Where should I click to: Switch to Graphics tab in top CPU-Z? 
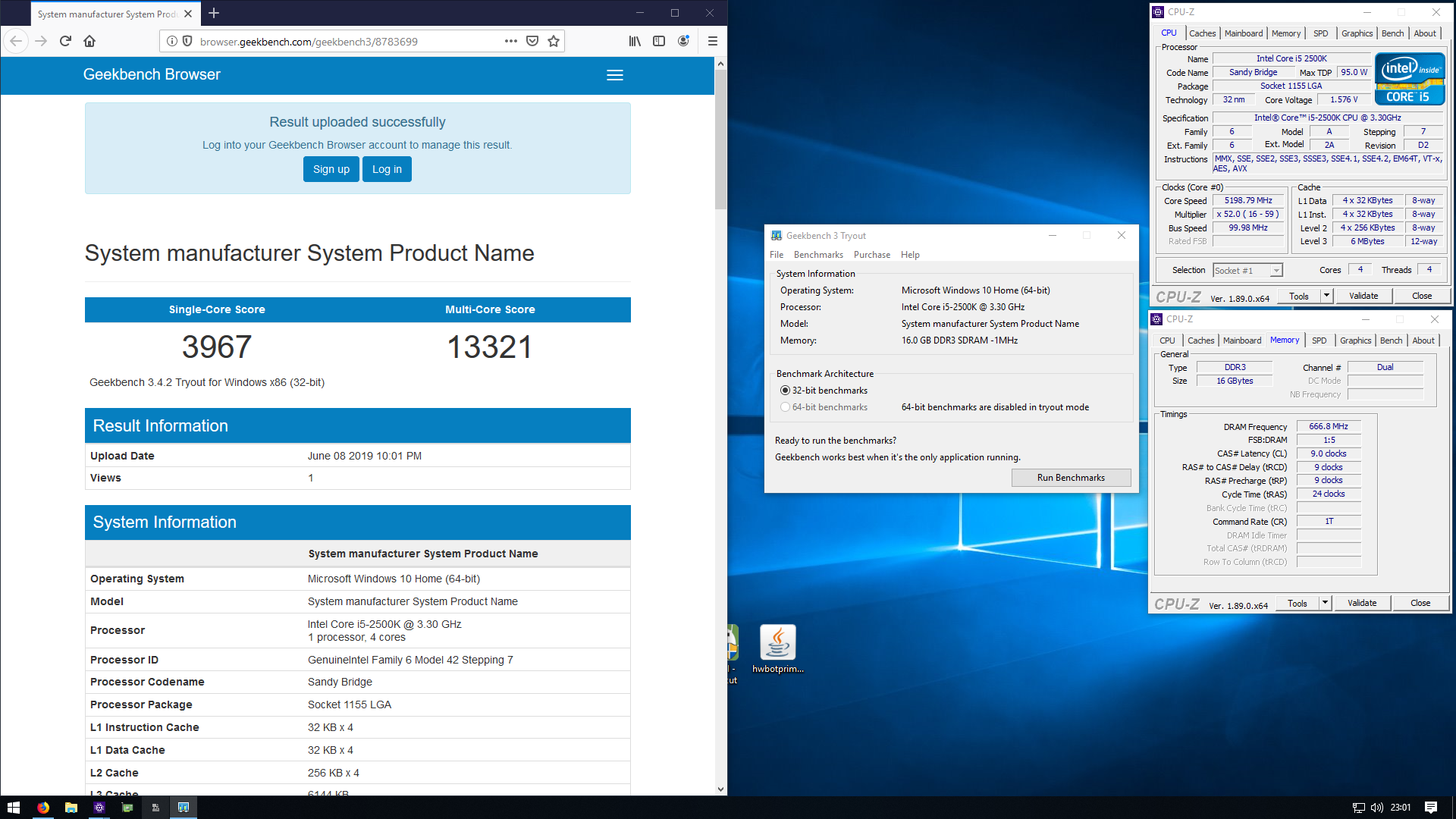[x=1357, y=33]
